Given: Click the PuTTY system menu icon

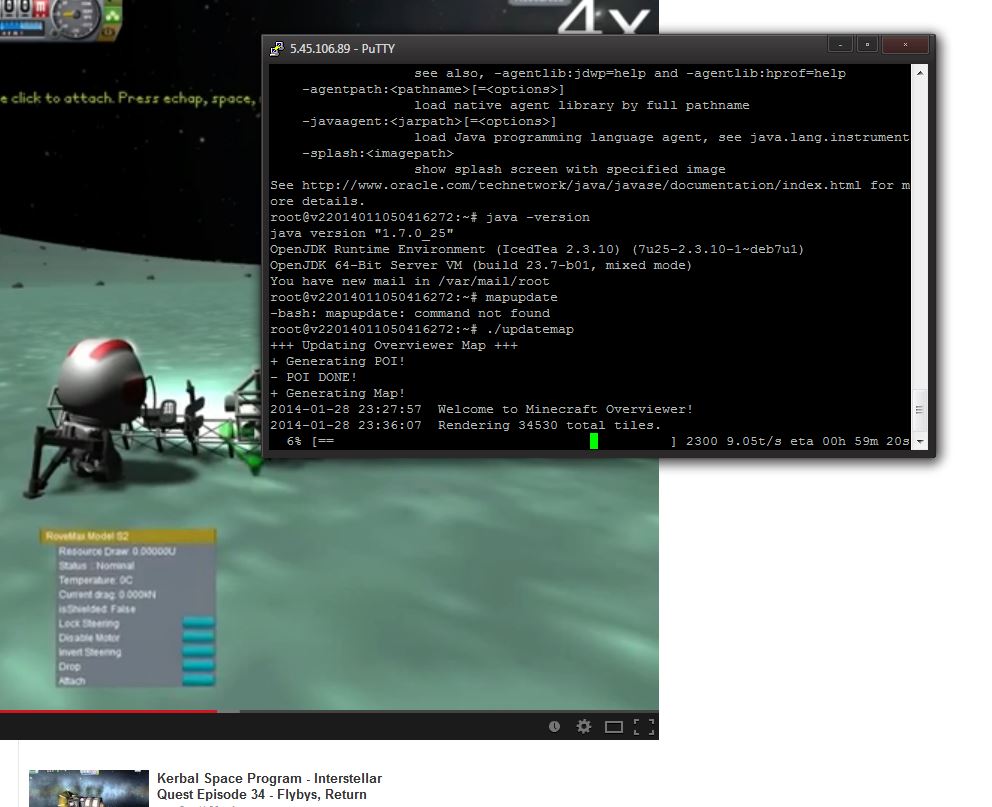Looking at the screenshot, I should tap(276, 49).
